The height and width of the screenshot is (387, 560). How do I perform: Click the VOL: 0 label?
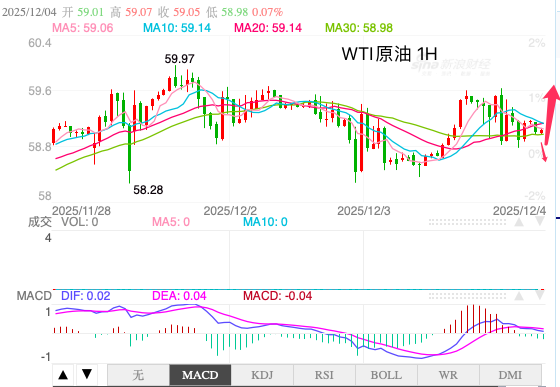[x=80, y=222]
